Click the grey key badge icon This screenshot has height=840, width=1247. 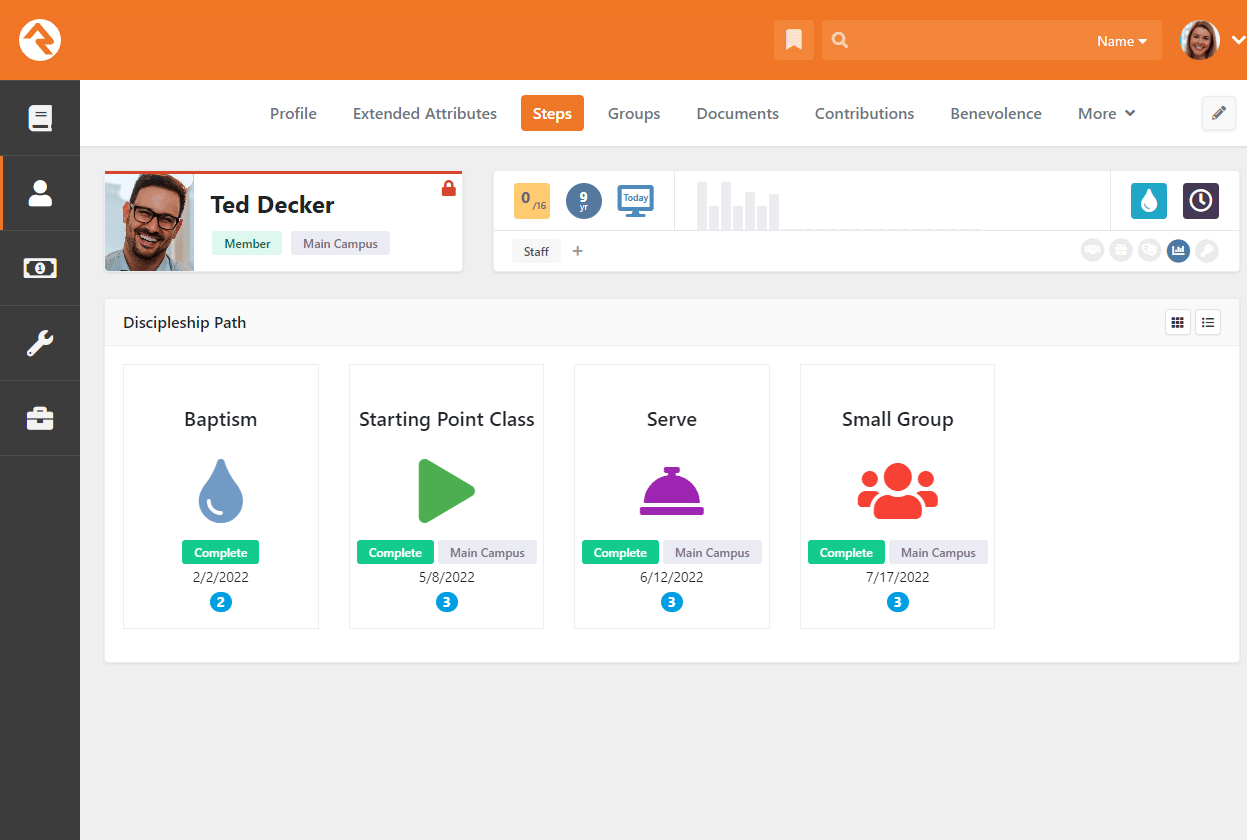(1207, 251)
